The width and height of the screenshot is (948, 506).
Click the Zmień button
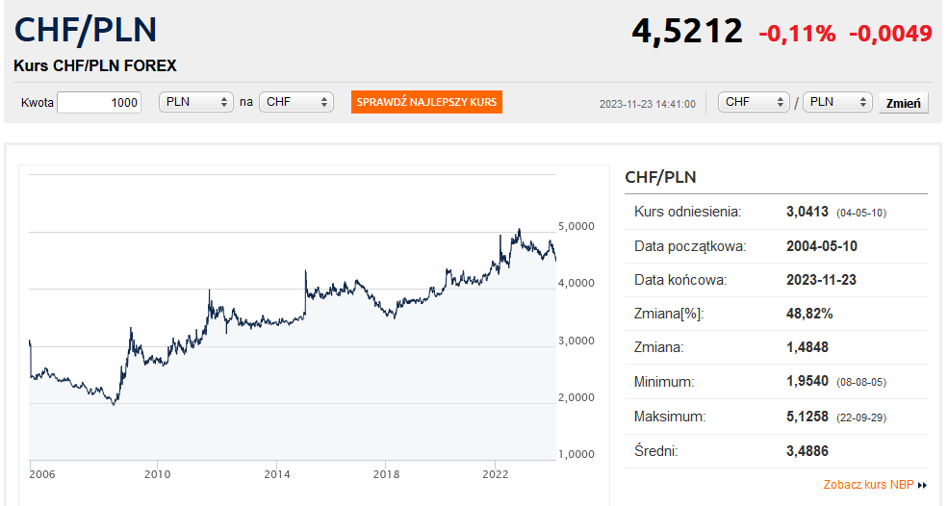[x=904, y=103]
